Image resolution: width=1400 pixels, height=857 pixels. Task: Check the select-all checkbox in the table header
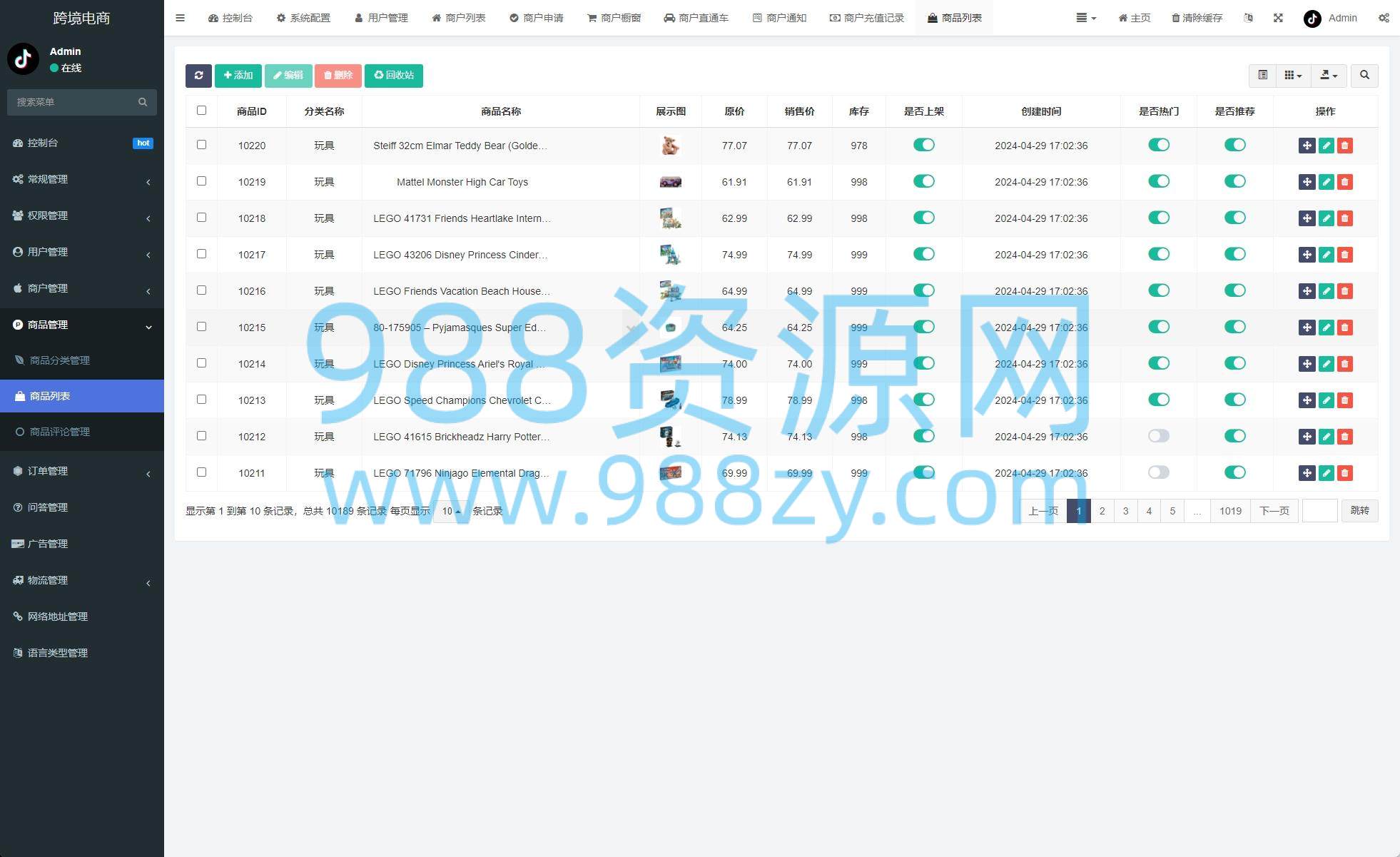tap(201, 111)
